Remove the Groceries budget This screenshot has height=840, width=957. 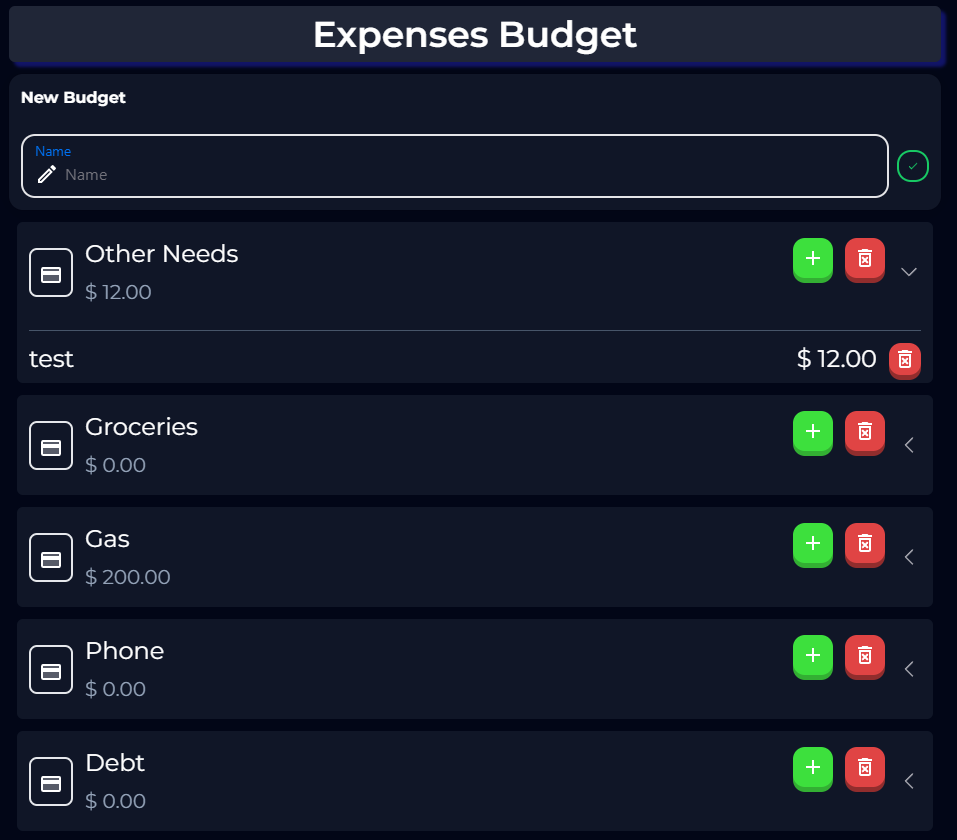pyautogui.click(x=864, y=433)
